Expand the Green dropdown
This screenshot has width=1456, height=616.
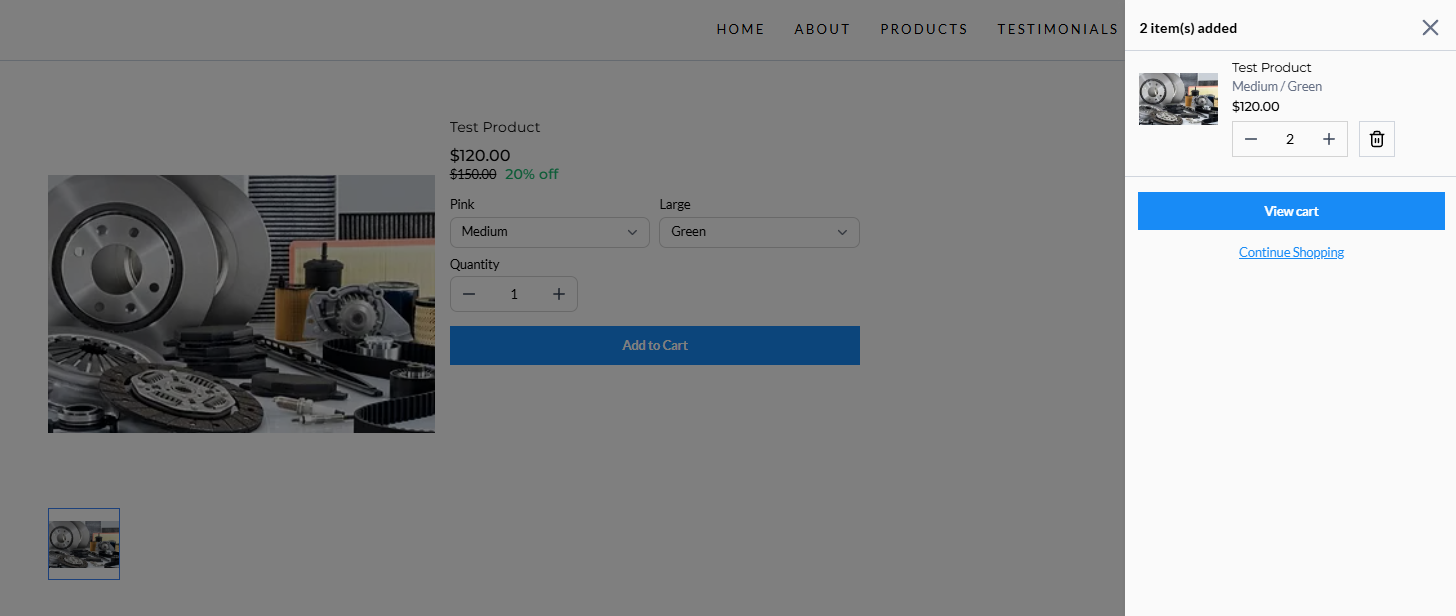(759, 231)
